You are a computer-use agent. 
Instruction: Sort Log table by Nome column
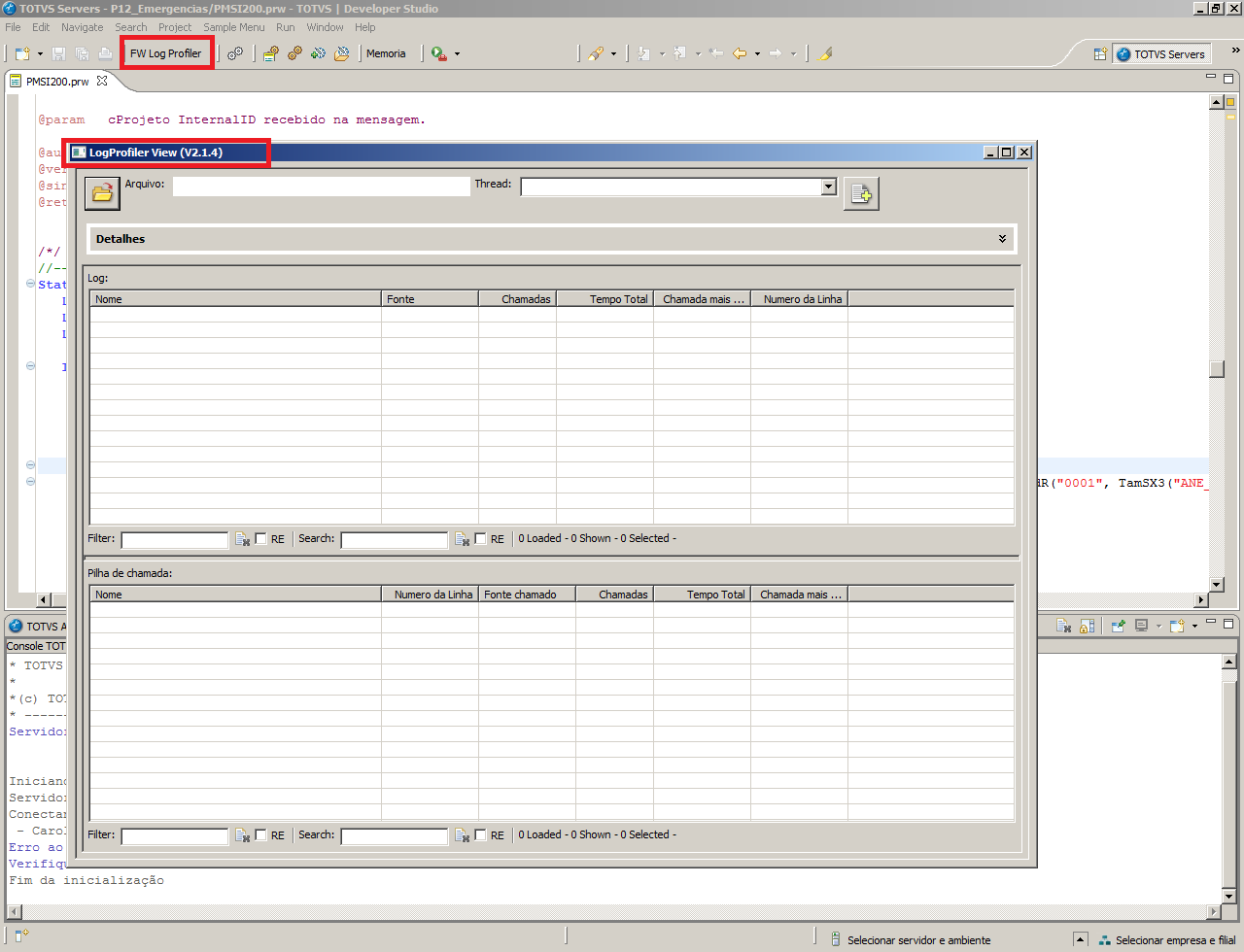235,299
